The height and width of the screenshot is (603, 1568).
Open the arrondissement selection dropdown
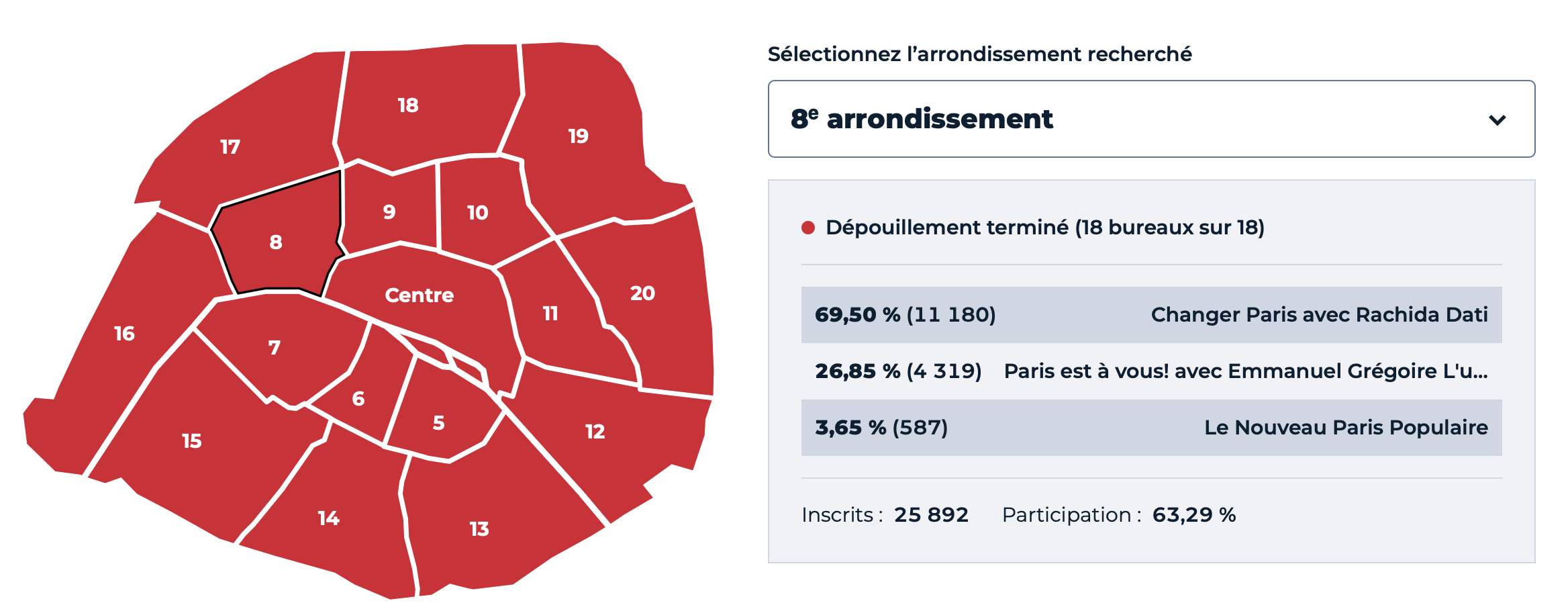1151,119
